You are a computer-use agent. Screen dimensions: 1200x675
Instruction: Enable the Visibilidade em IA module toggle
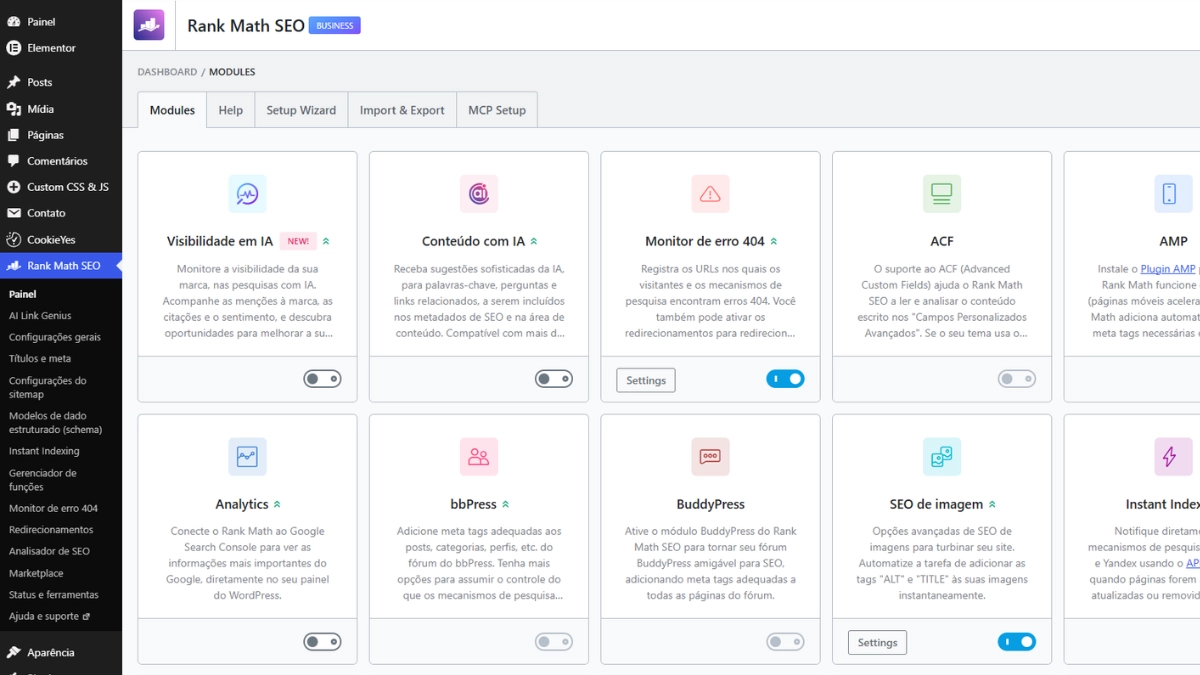click(322, 379)
